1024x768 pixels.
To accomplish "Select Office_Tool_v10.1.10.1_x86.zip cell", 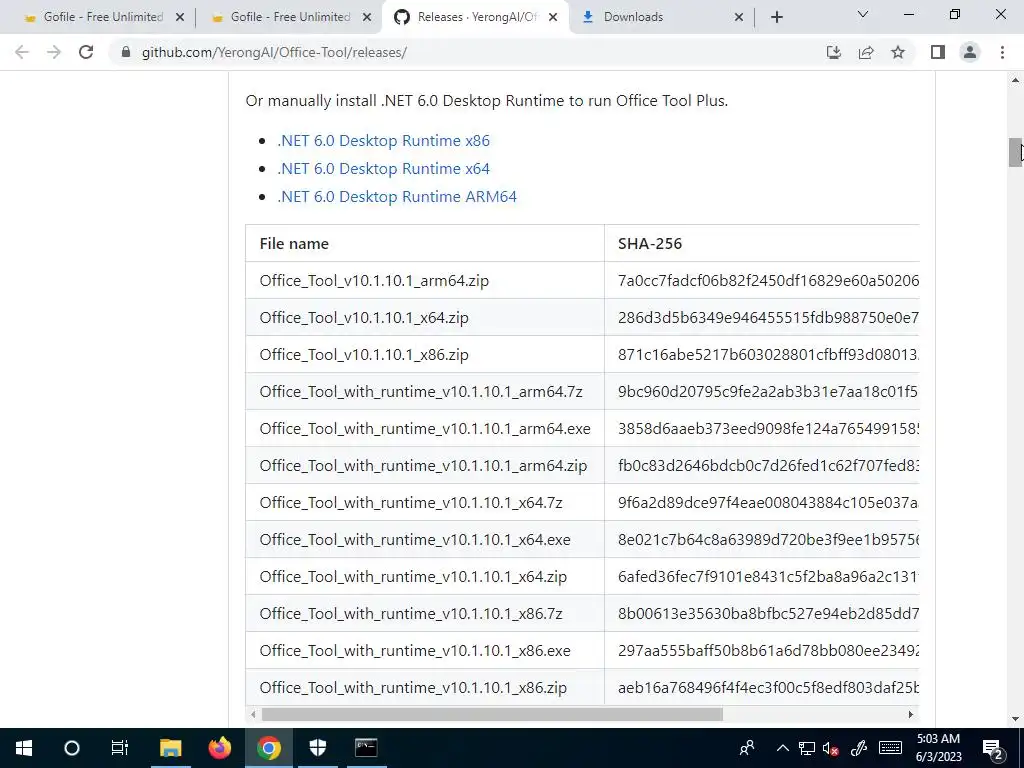I will (x=425, y=355).
